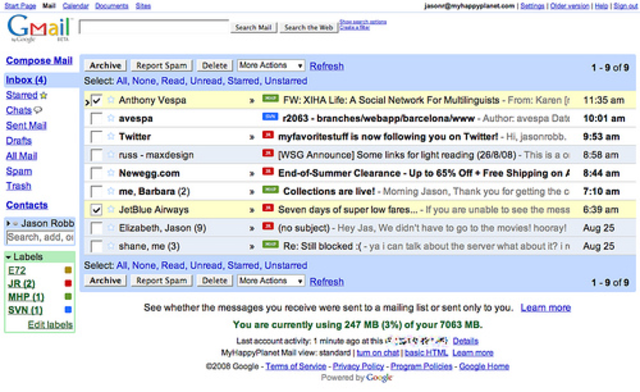The height and width of the screenshot is (392, 640).
Task: Open the Drafts folder
Action: point(19,140)
